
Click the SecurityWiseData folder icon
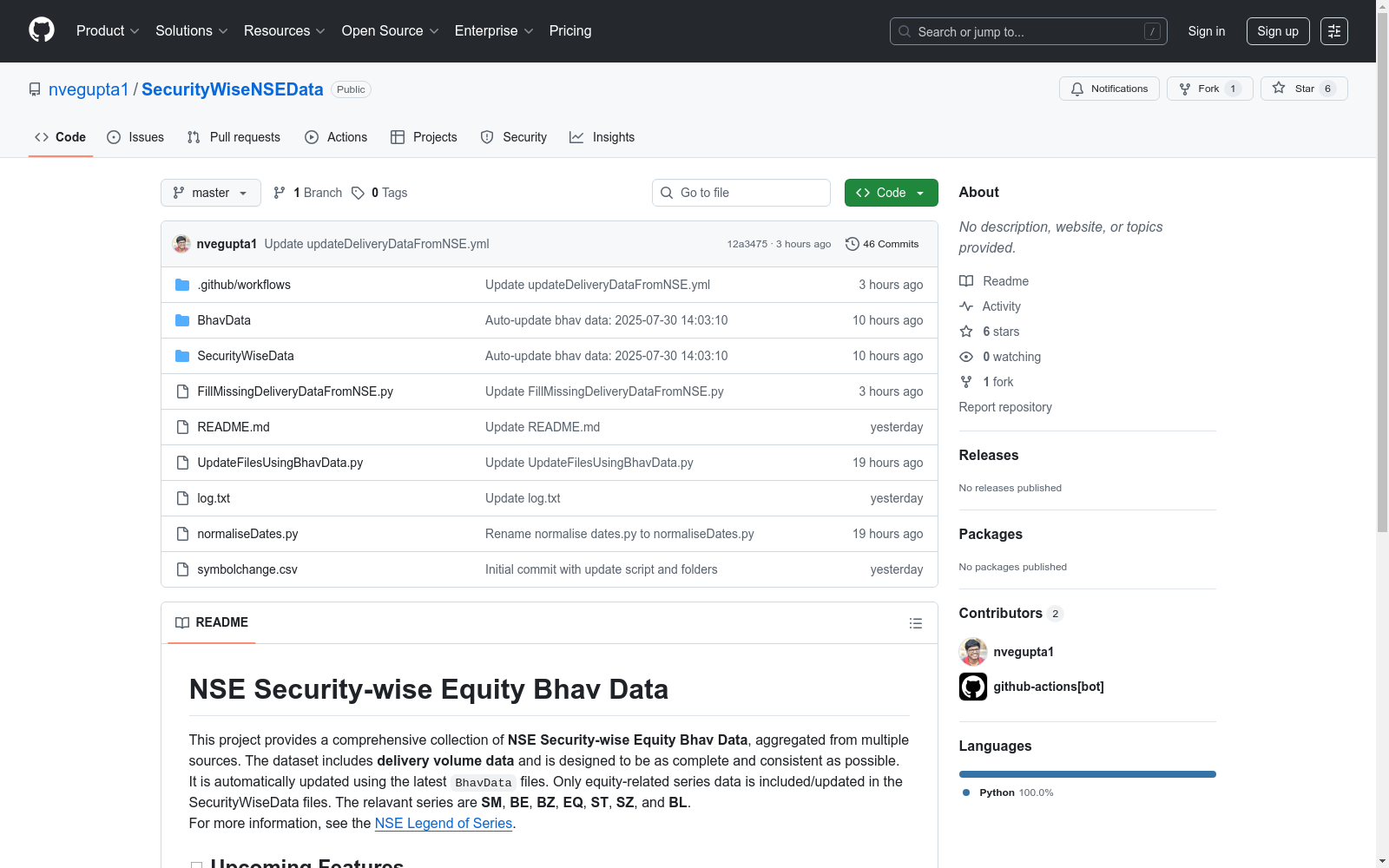click(182, 356)
